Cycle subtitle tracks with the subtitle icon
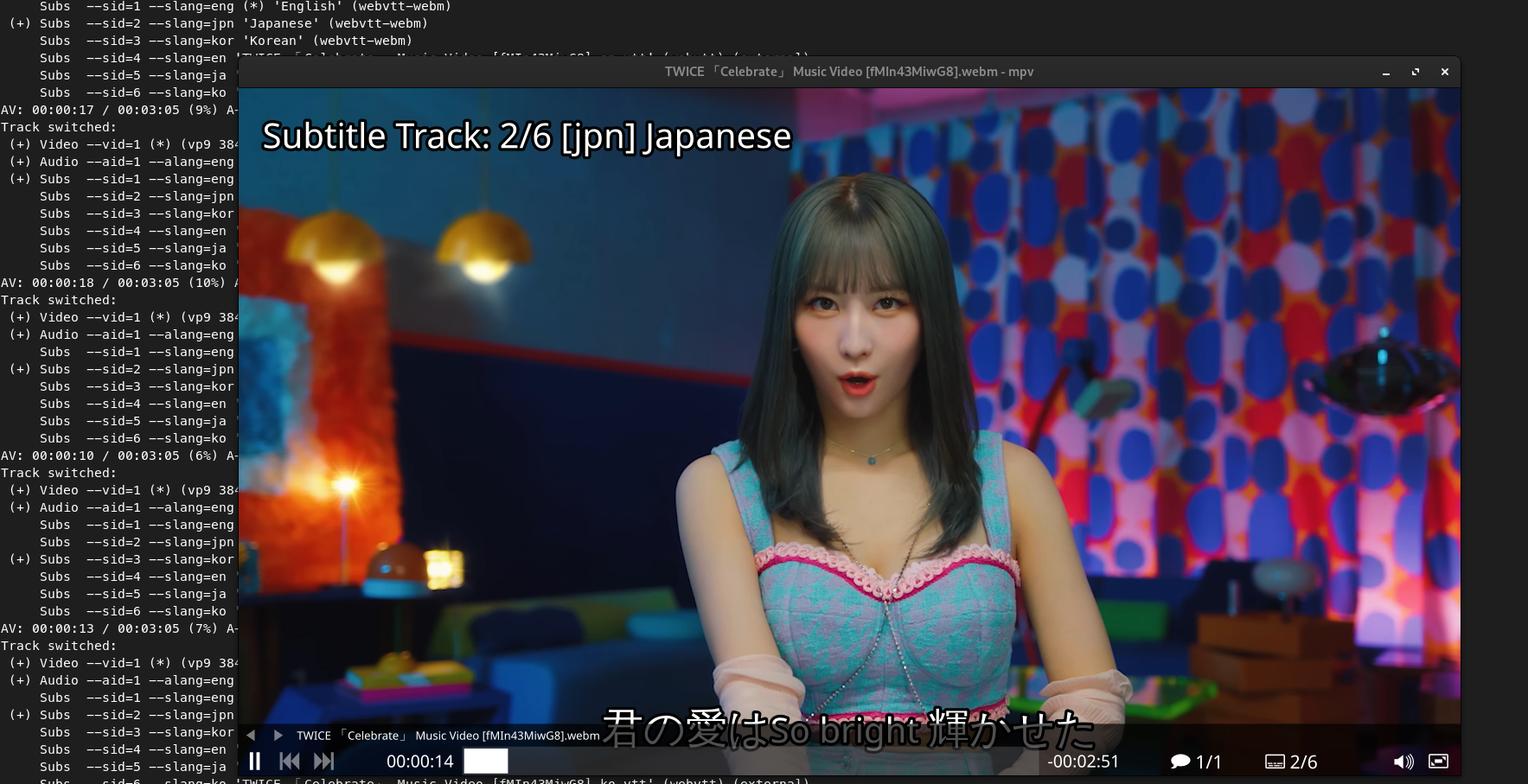The image size is (1528, 784). click(x=1275, y=762)
